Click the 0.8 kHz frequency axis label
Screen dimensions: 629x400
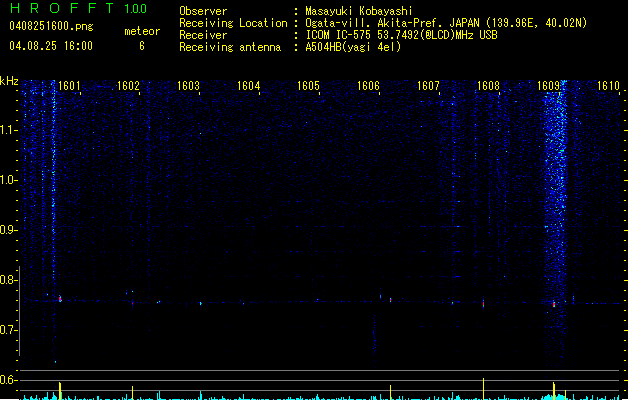(x=9, y=280)
